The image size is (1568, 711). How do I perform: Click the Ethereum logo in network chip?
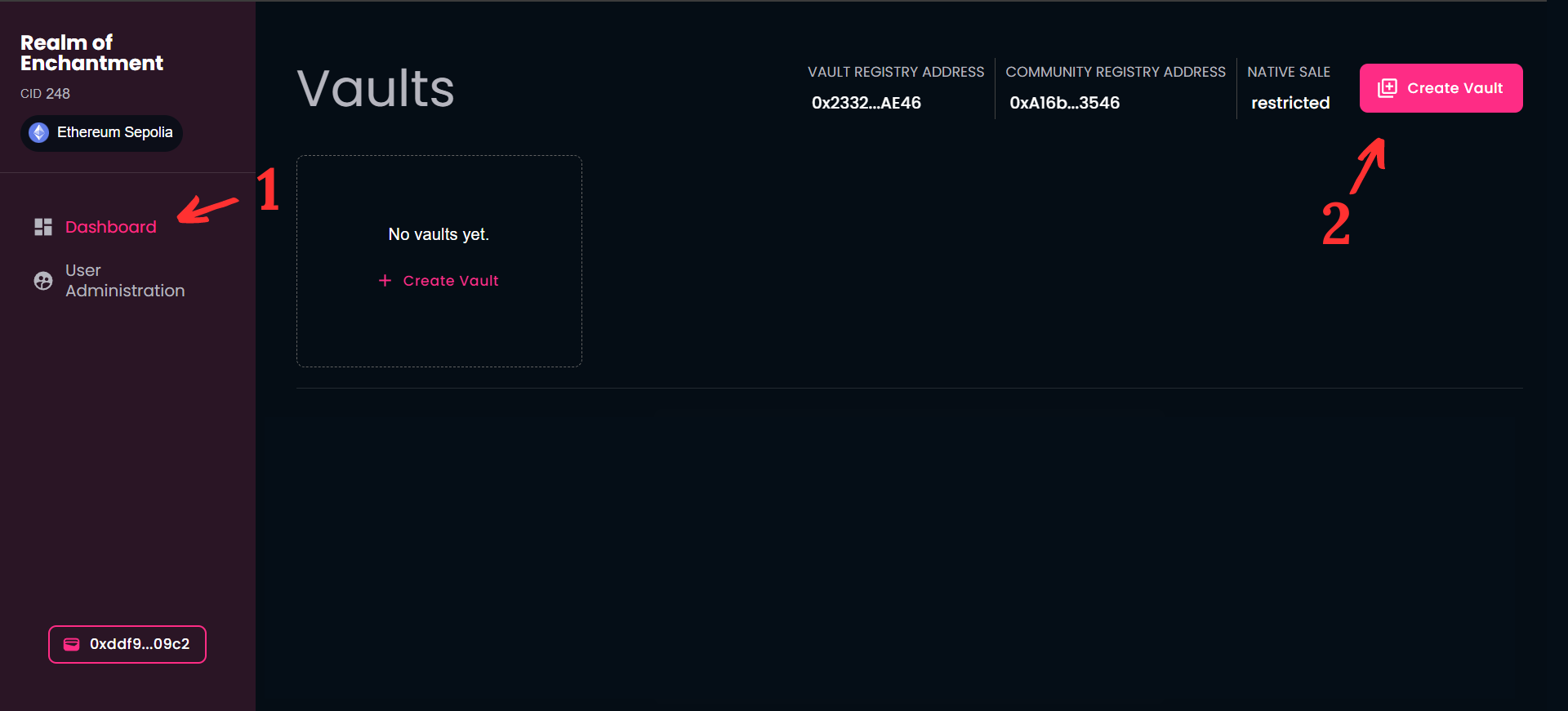click(x=39, y=132)
